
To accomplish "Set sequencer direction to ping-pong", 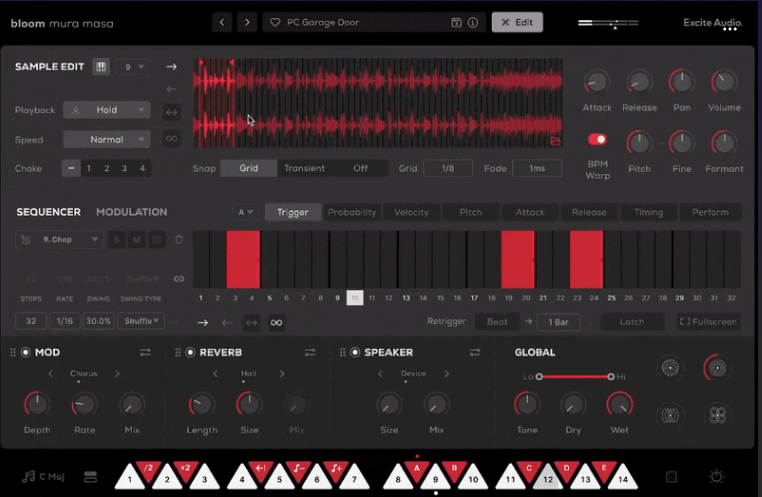I will coord(251,323).
